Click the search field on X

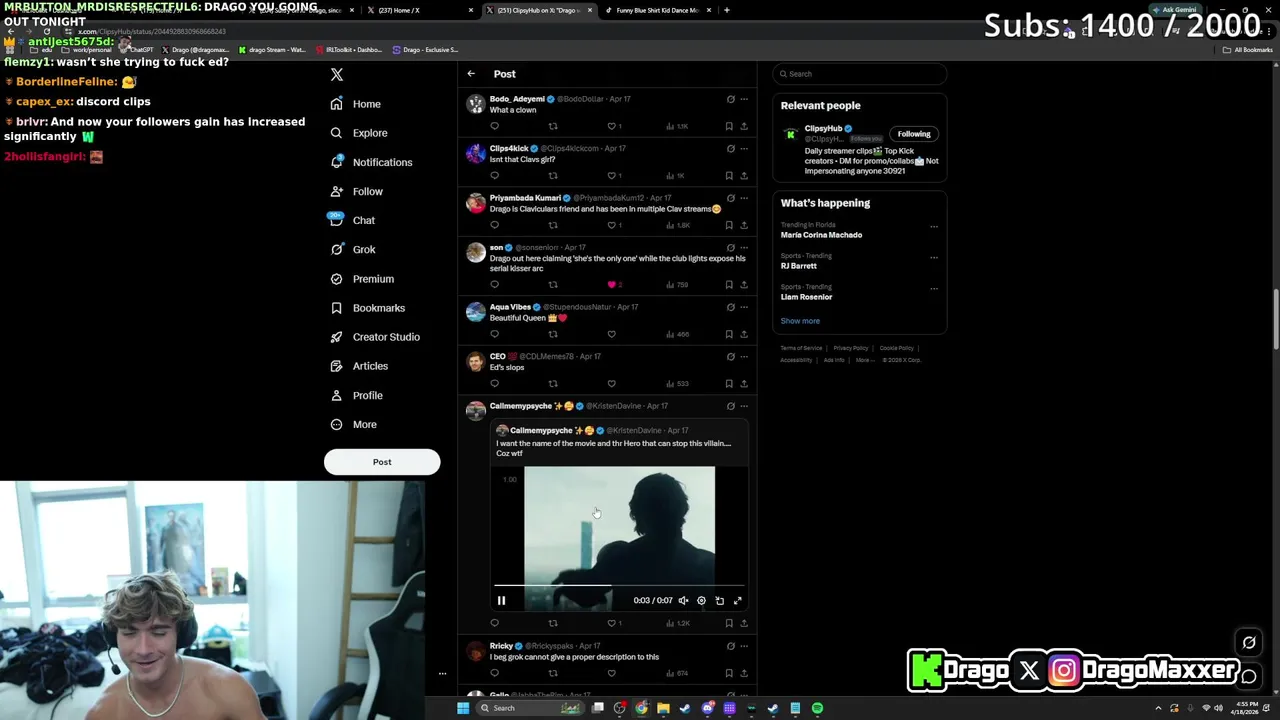[860, 74]
